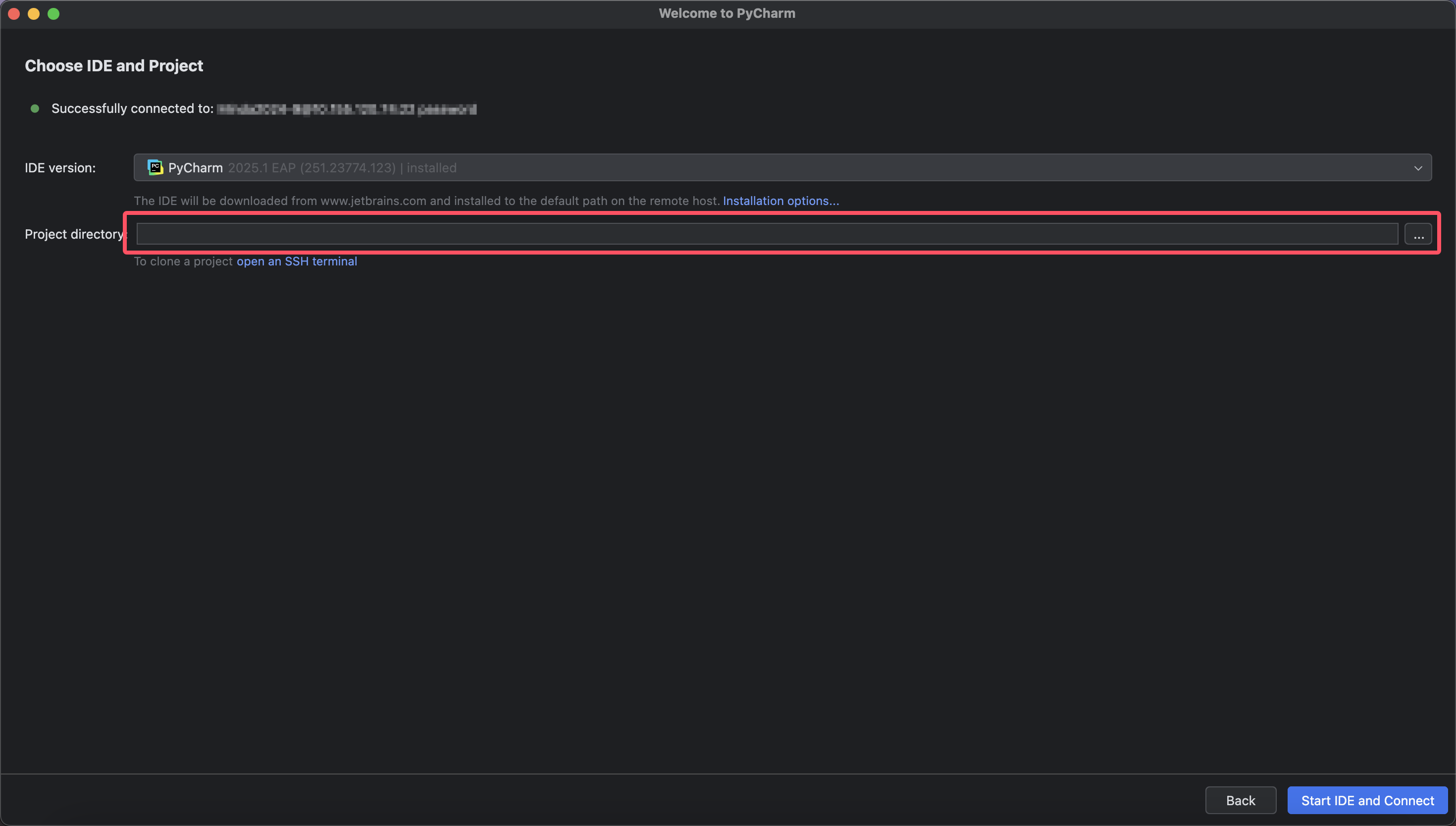Open the browse "..." folder button
This screenshot has height=826, width=1456.
point(1418,234)
